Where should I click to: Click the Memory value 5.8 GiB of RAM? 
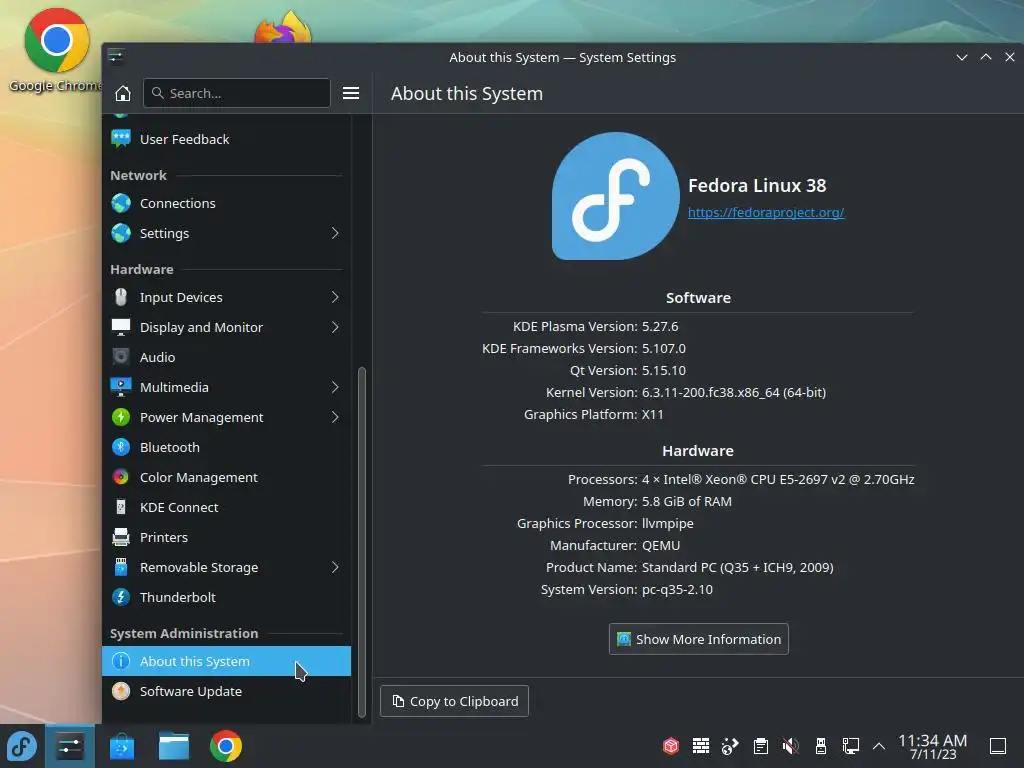pos(687,502)
